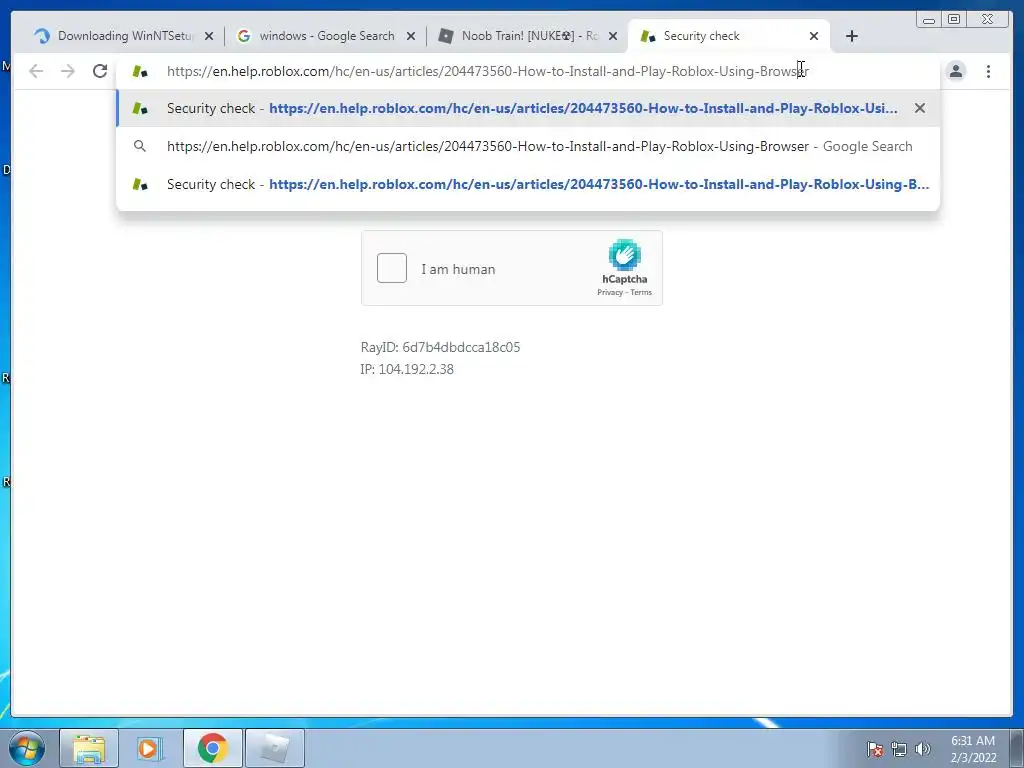Restore down the Chrome window
The image size is (1024, 768).
tap(953, 20)
